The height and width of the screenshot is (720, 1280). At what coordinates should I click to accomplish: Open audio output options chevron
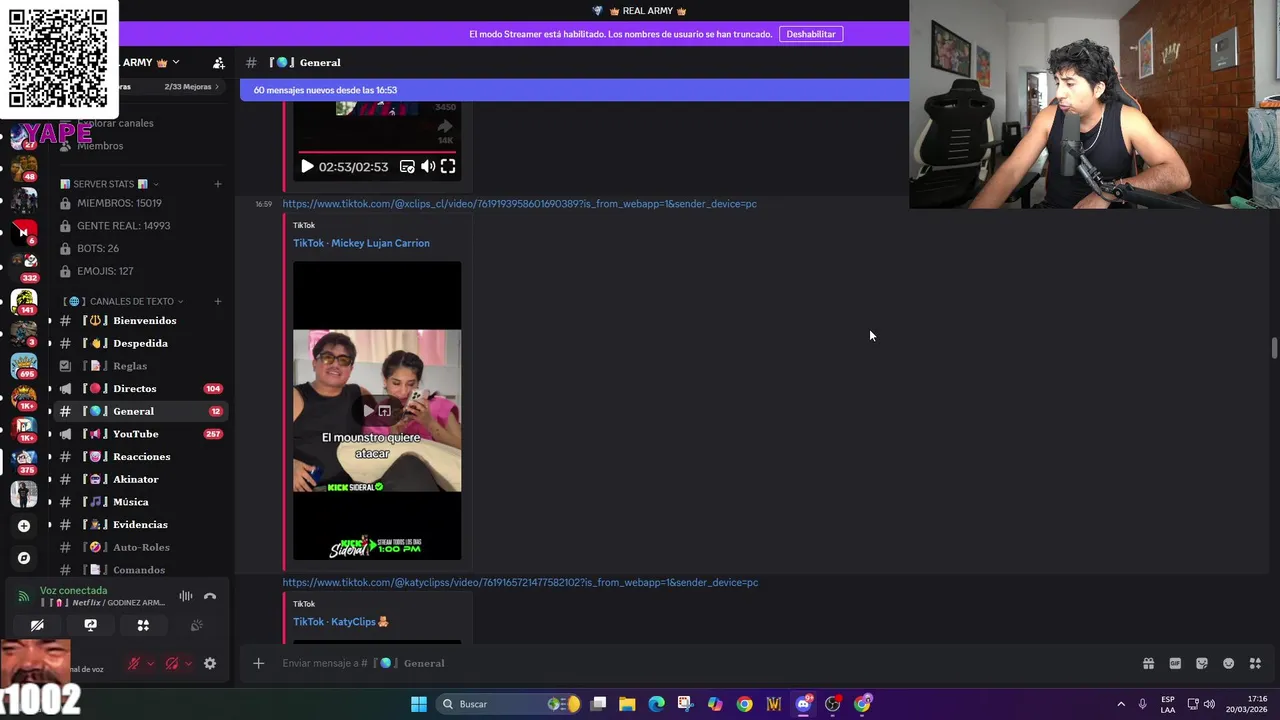point(189,663)
